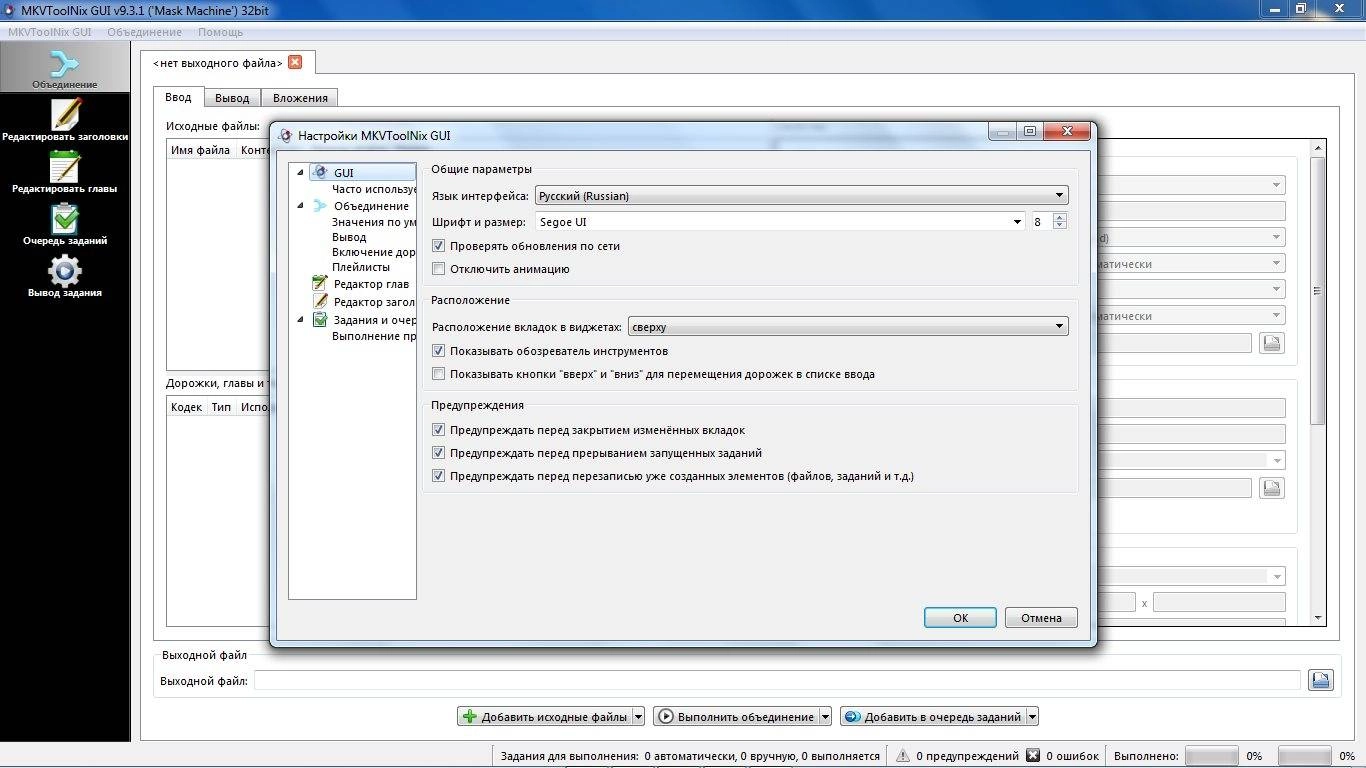This screenshot has width=1366, height=768.
Task: Select Объединение arrow icon in settings tree
Action: click(x=320, y=206)
